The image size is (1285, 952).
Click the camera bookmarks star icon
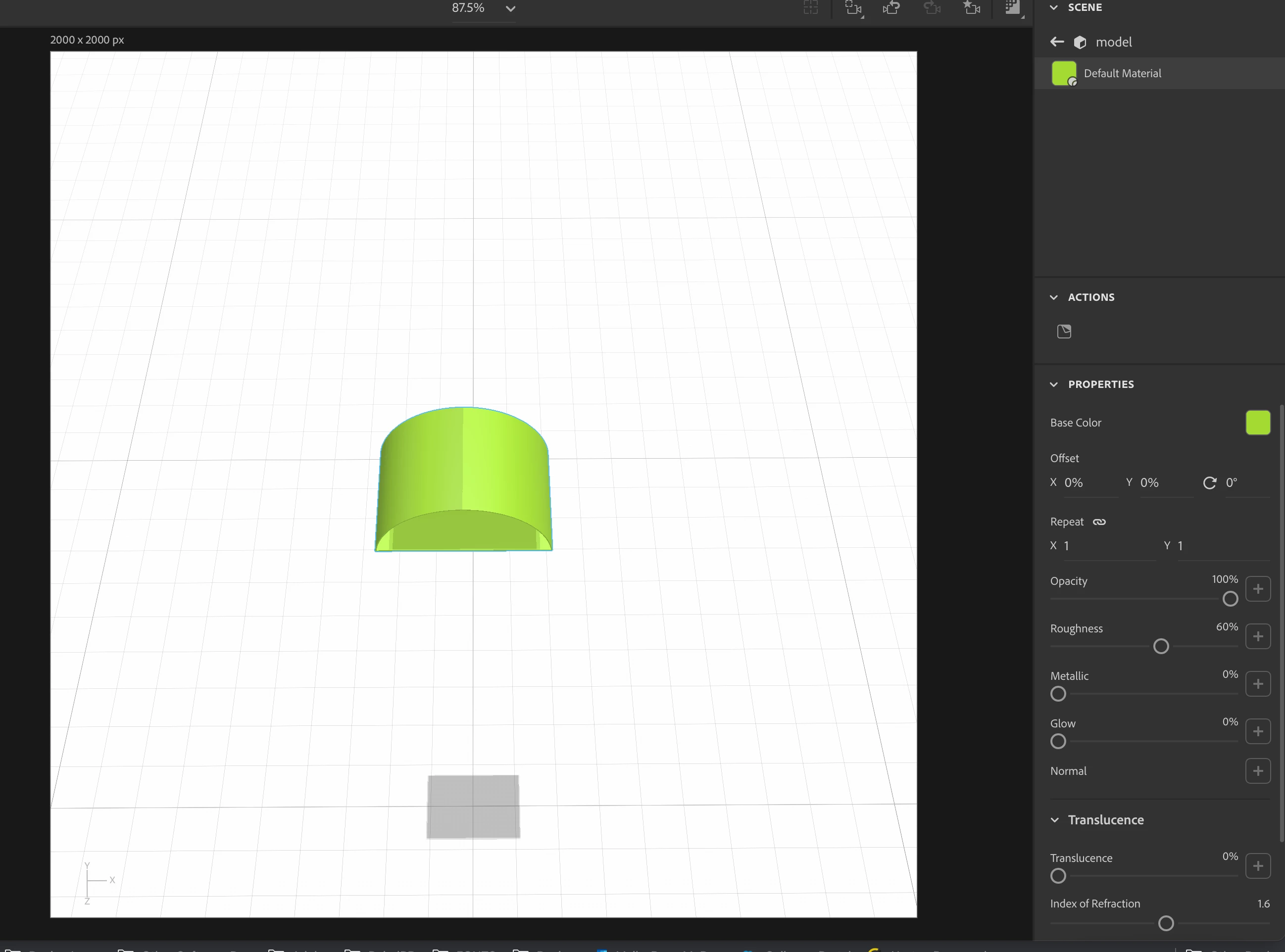click(971, 8)
